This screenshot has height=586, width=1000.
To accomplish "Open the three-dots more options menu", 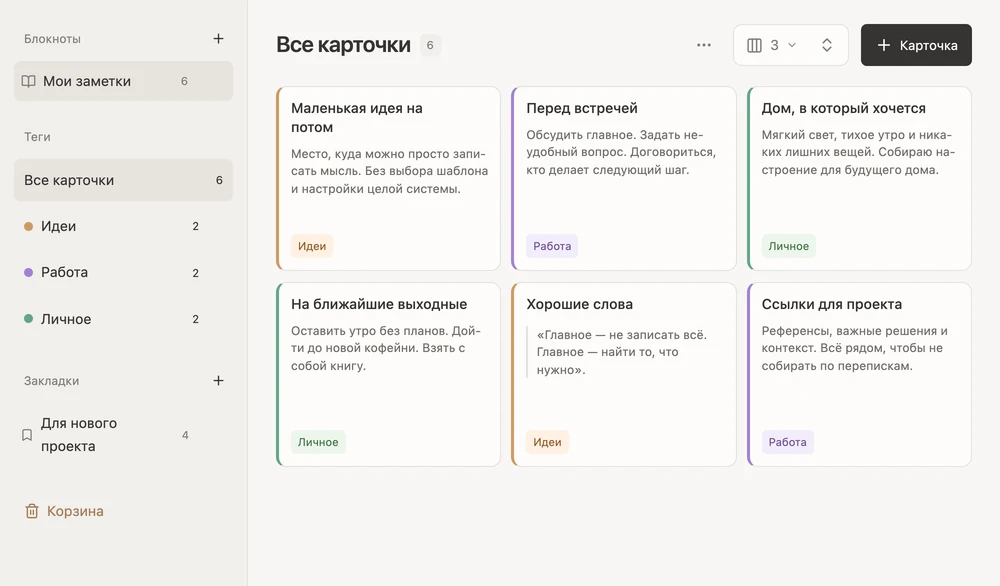I will click(x=703, y=45).
